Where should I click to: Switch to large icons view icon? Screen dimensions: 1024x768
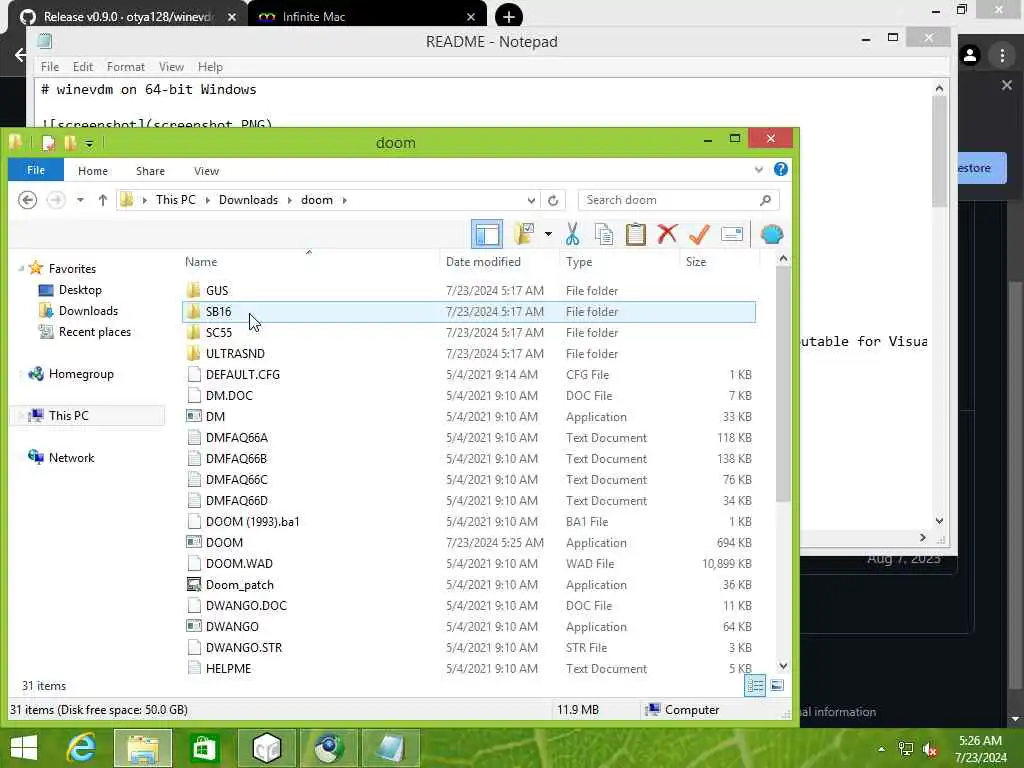[777, 685]
